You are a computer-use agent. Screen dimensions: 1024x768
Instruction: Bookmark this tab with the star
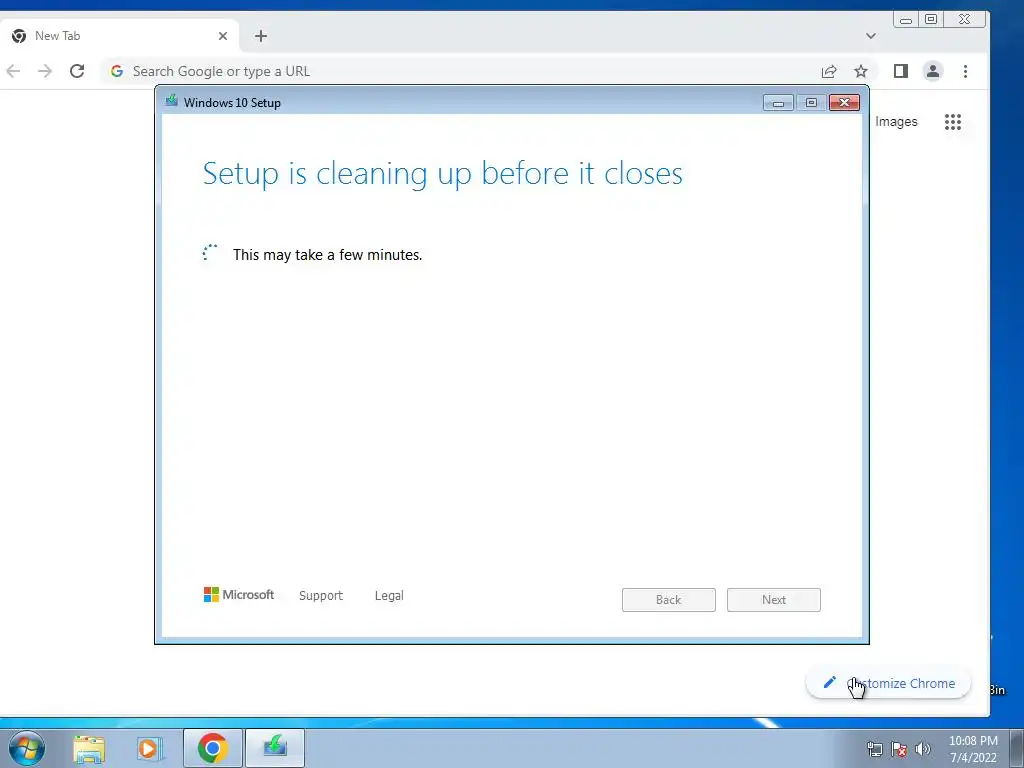coord(861,71)
